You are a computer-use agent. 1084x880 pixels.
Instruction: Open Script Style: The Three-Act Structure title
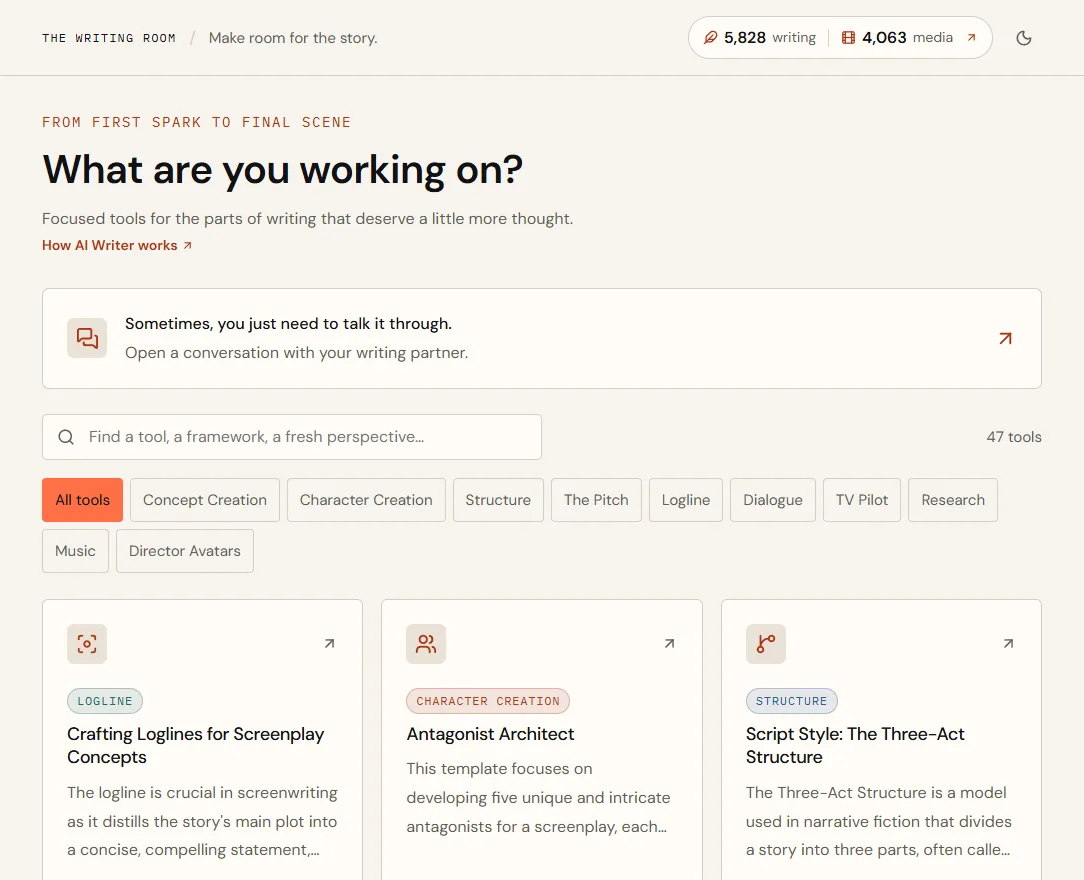click(855, 745)
